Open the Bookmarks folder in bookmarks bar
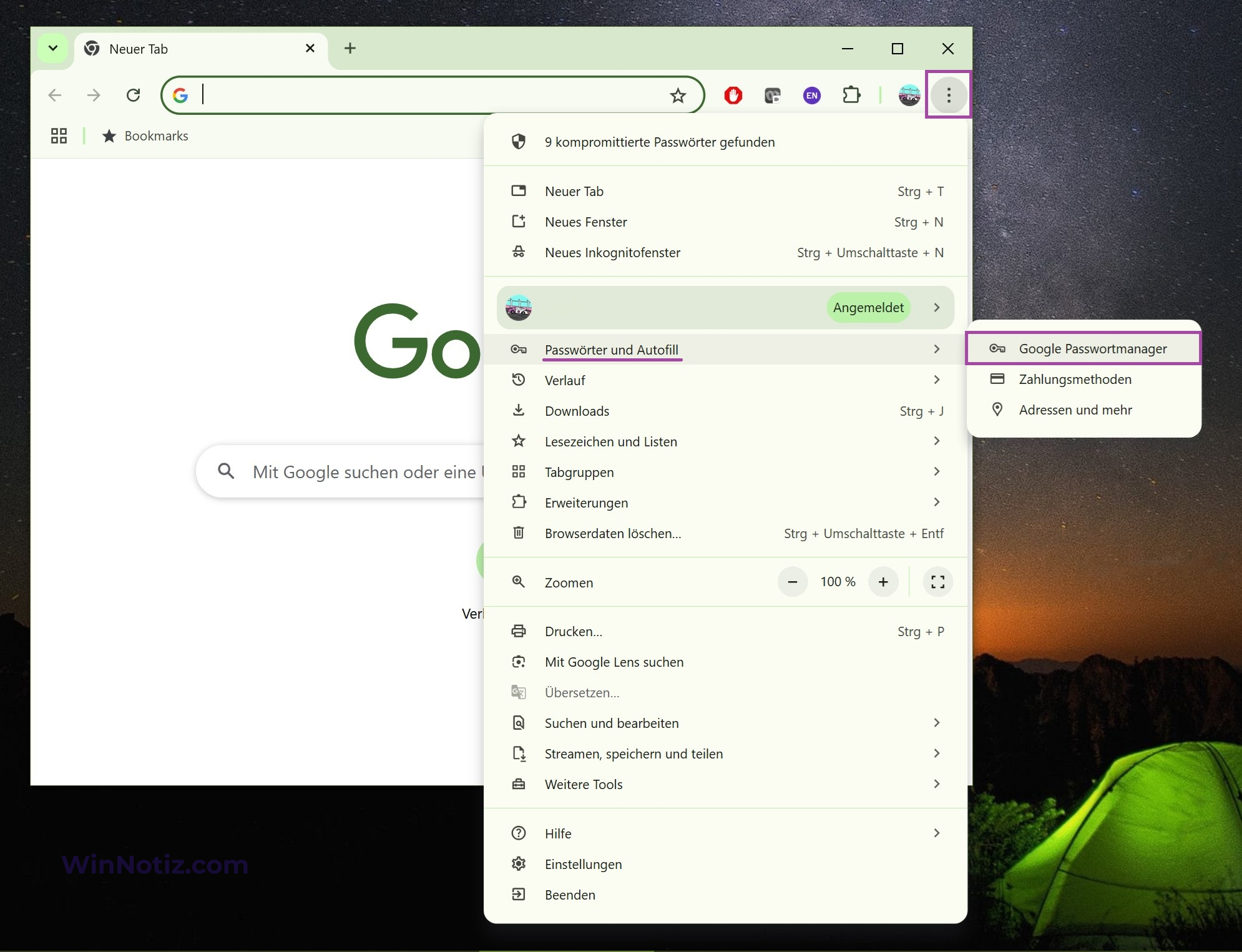 [145, 135]
